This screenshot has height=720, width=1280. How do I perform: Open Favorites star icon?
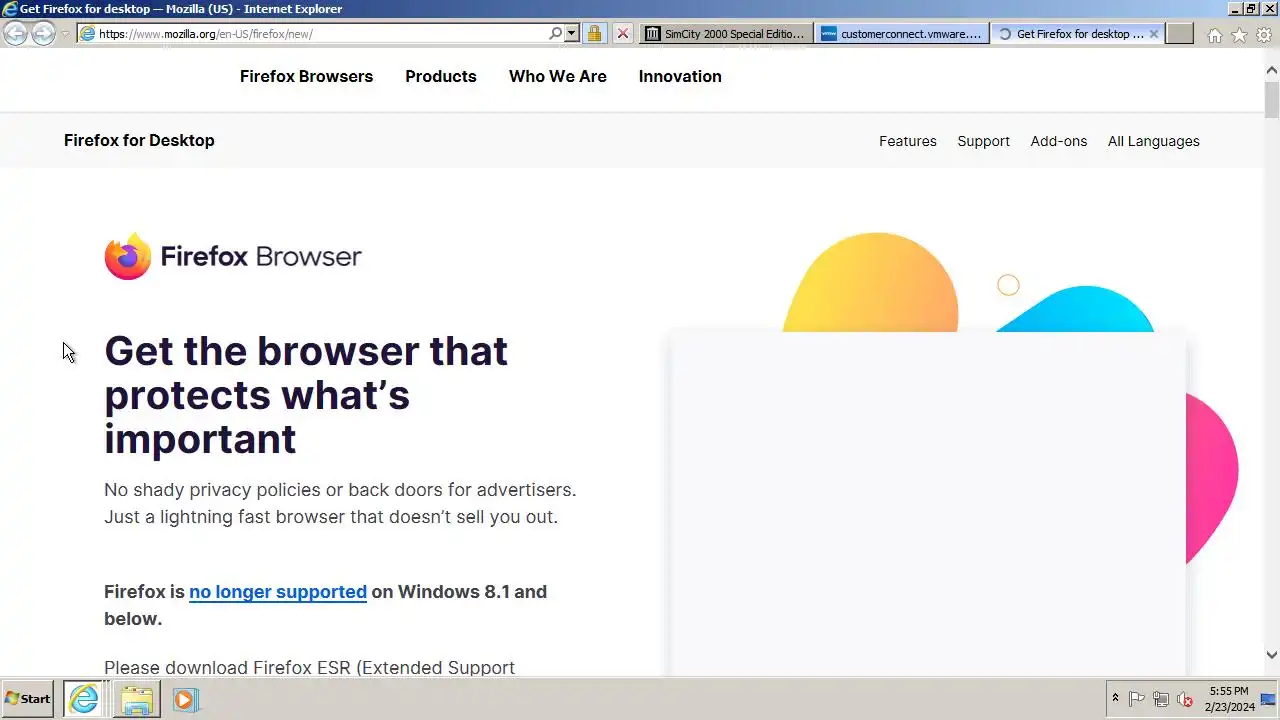click(x=1239, y=35)
